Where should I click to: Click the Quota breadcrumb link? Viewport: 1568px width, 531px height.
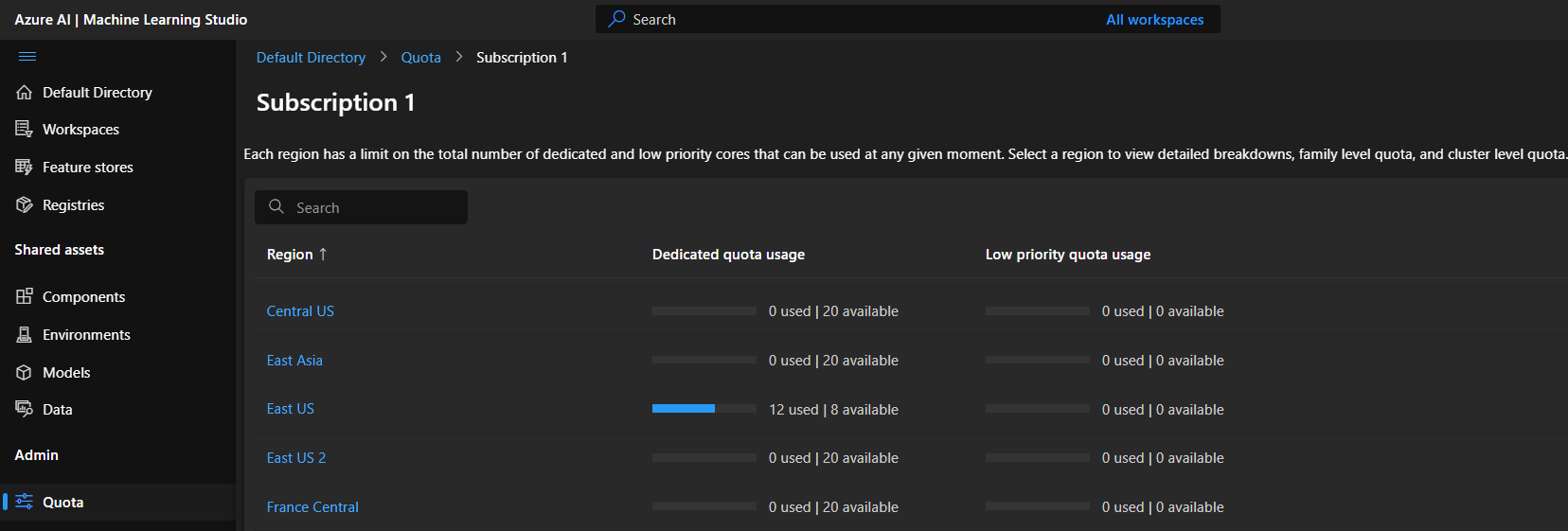[x=420, y=58]
